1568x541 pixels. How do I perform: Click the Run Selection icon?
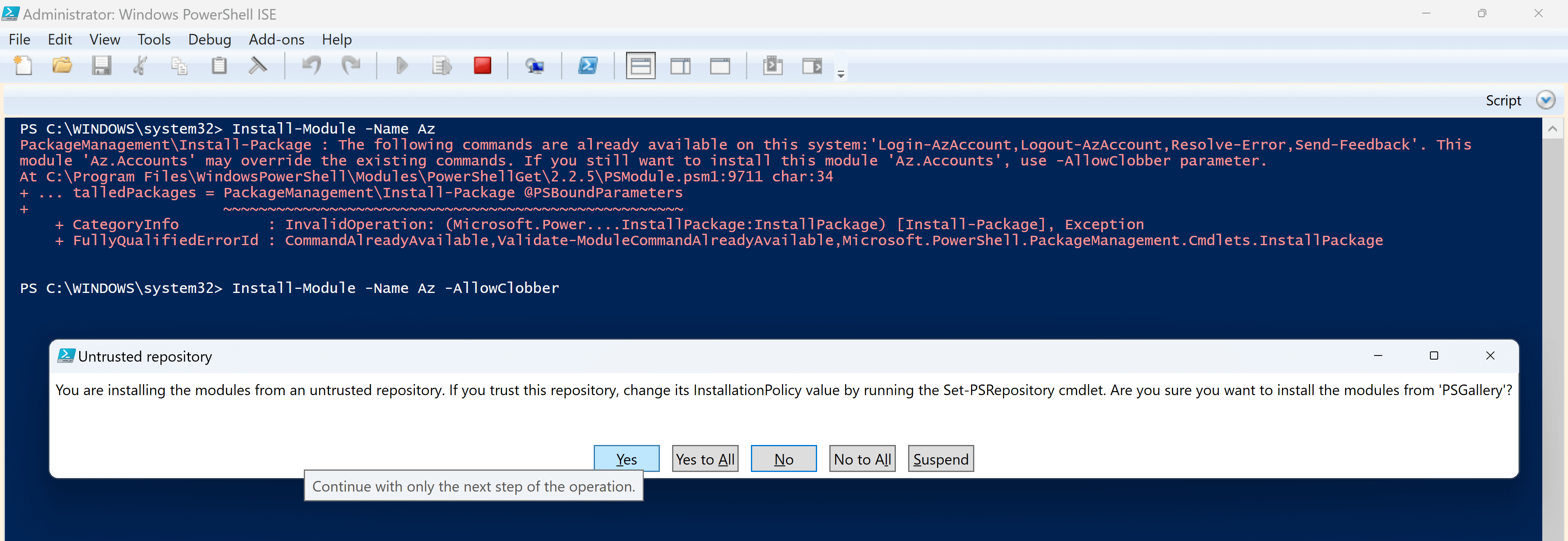[x=442, y=65]
